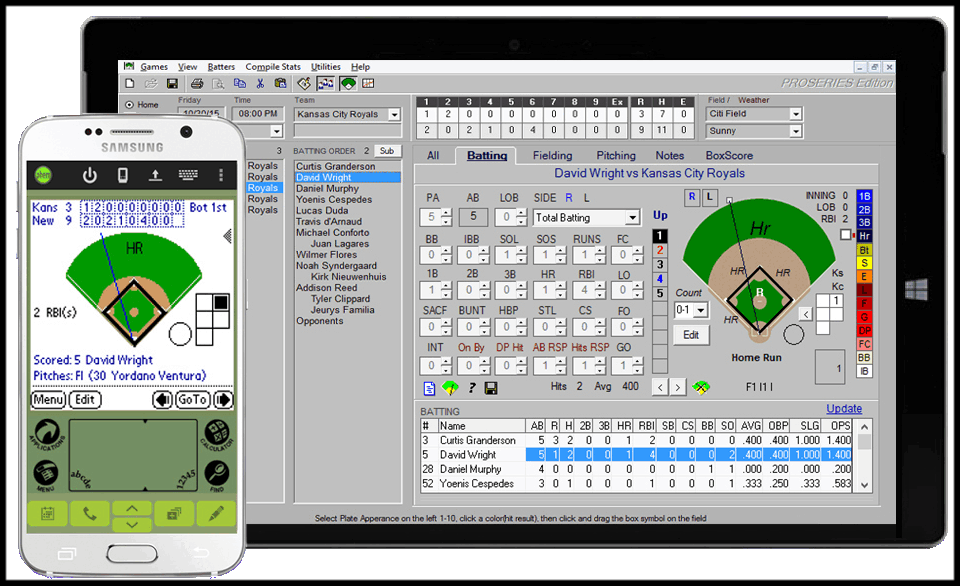
Task: Switch to the Pitching tab
Action: (x=616, y=156)
